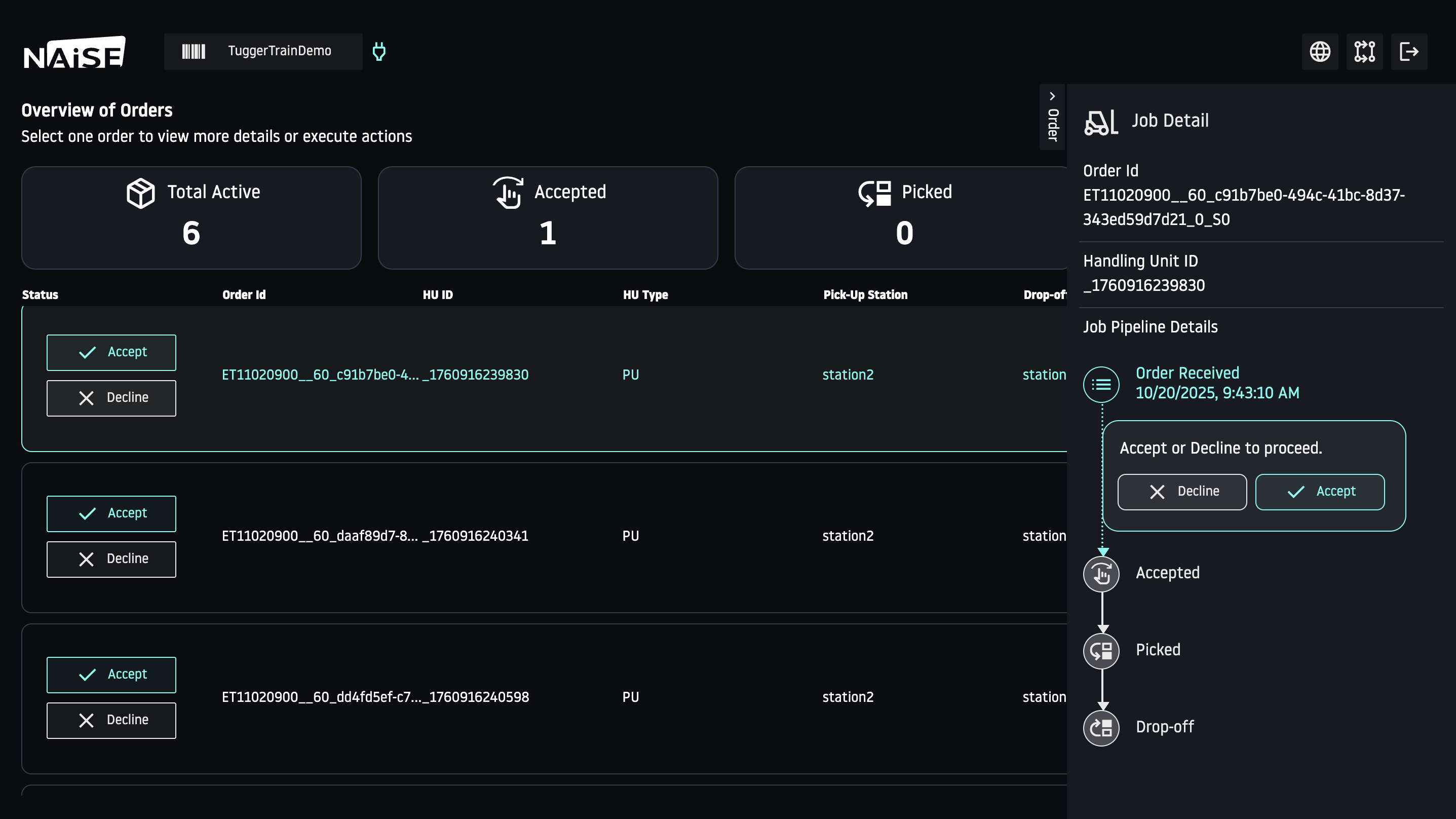The width and height of the screenshot is (1456, 819).
Task: Click the barcode scanner icon
Action: (194, 52)
